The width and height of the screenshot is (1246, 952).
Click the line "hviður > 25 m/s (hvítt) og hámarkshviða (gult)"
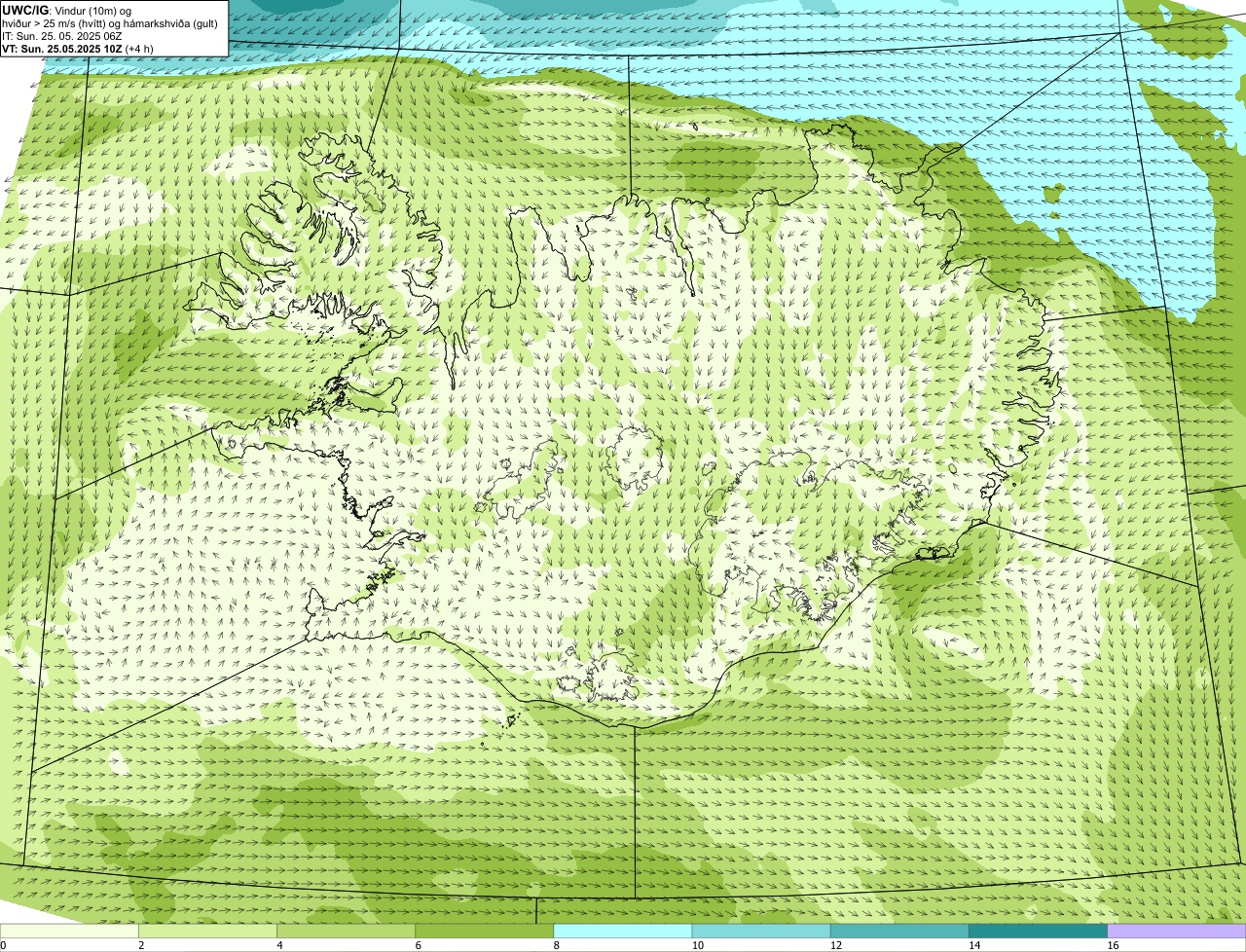[110, 23]
